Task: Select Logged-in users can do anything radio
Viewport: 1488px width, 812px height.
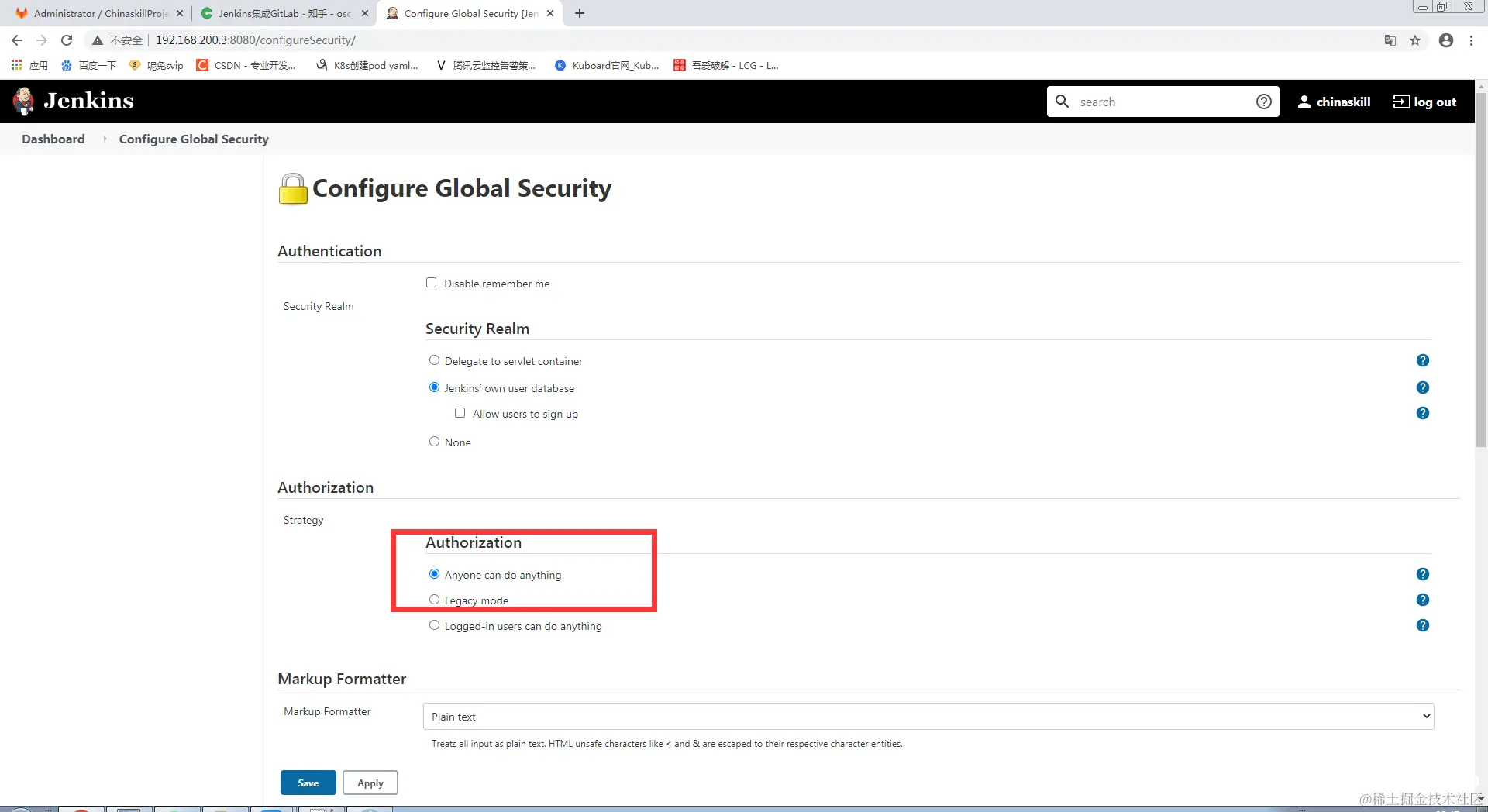Action: (x=434, y=625)
